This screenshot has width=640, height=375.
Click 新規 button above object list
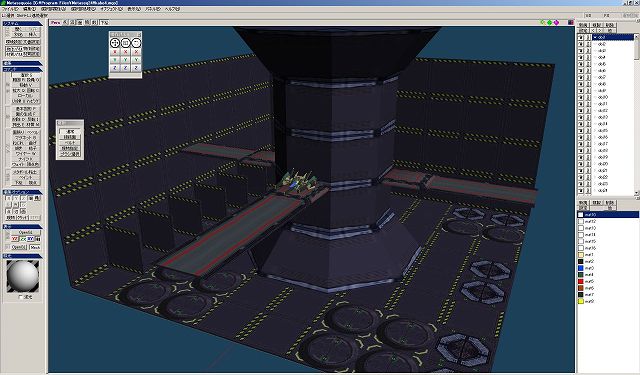point(583,25)
